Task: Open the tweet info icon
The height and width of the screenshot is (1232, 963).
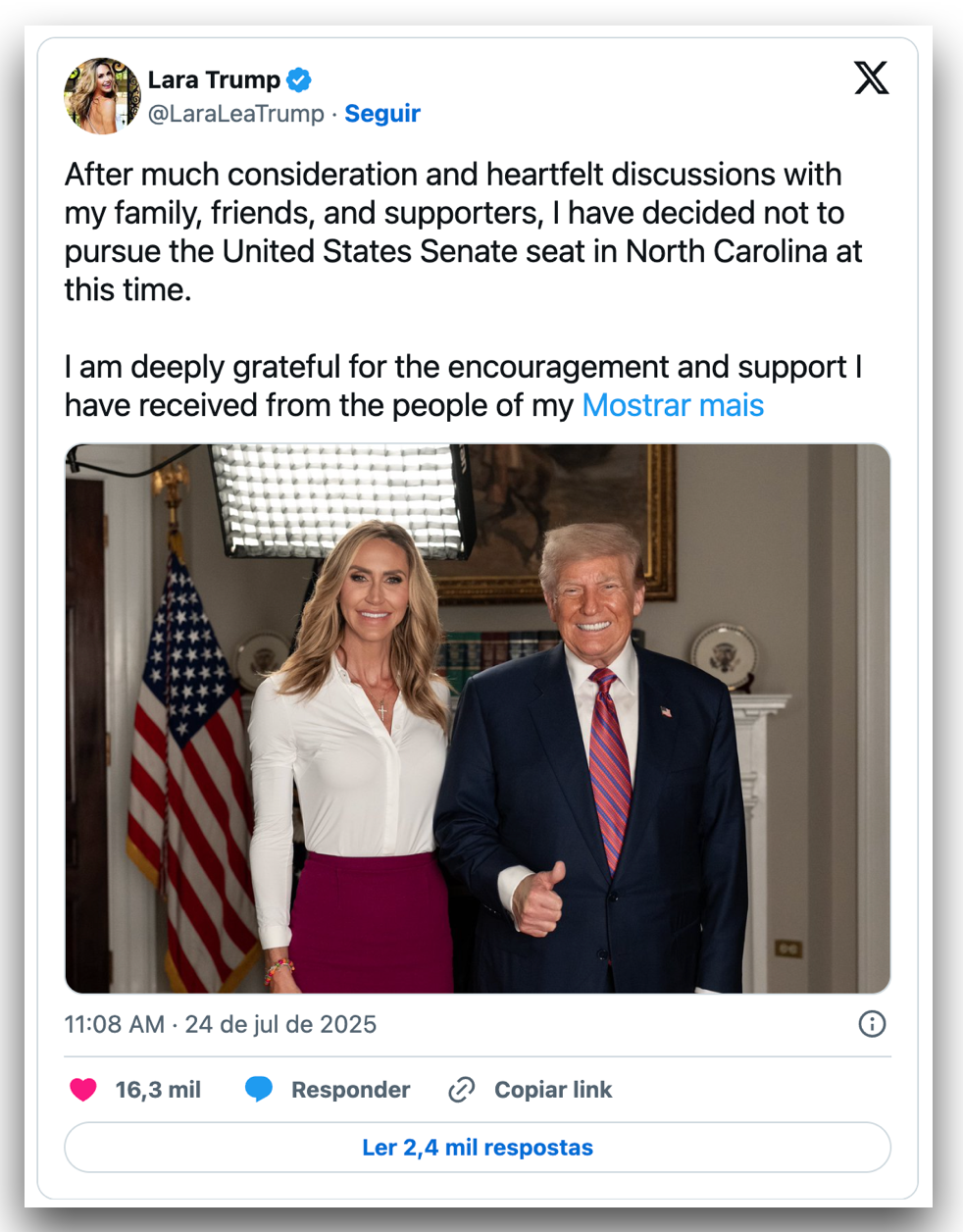Action: pyautogui.click(x=872, y=1024)
